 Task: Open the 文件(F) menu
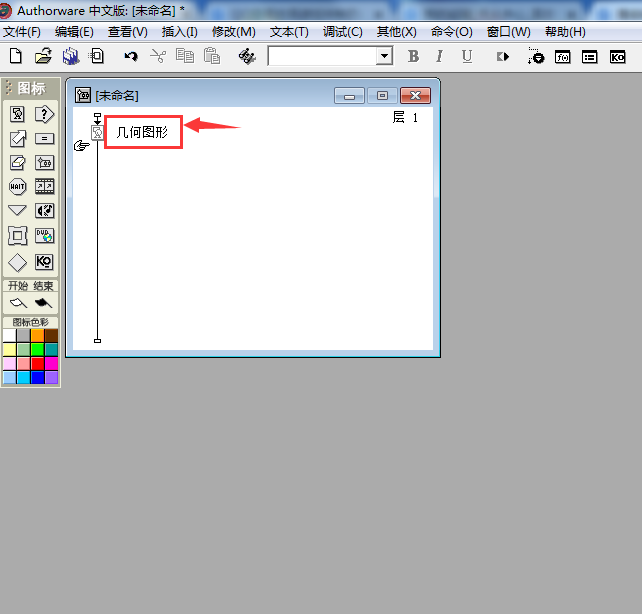[22, 32]
